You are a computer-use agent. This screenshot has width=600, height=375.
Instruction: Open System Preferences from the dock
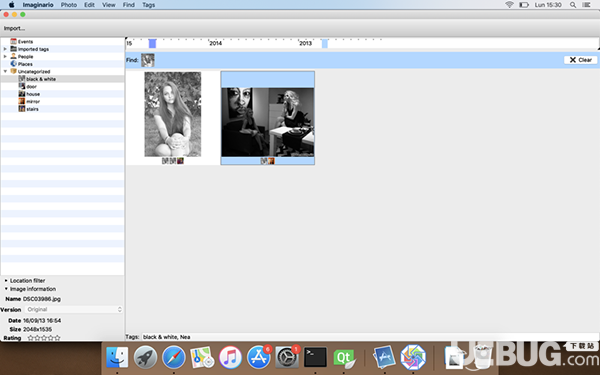click(287, 357)
